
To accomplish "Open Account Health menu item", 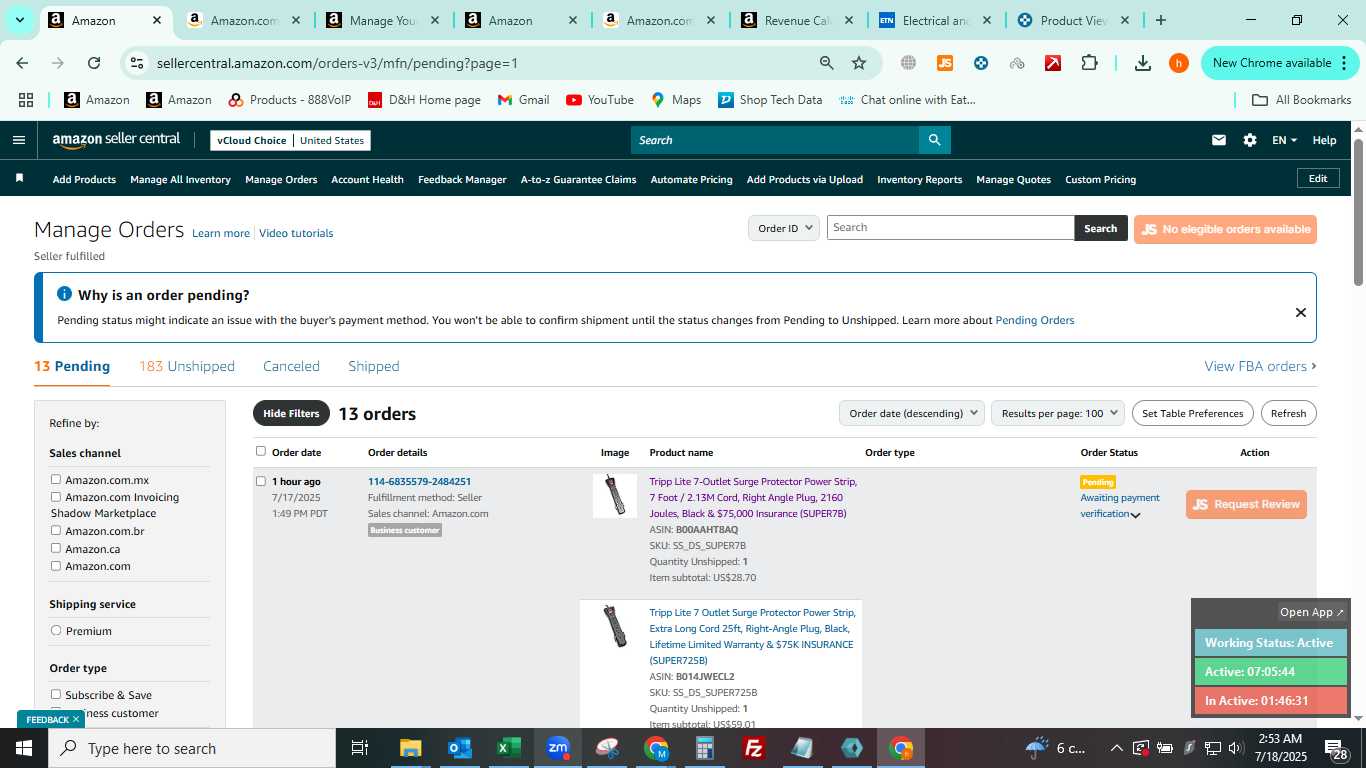I will (367, 179).
